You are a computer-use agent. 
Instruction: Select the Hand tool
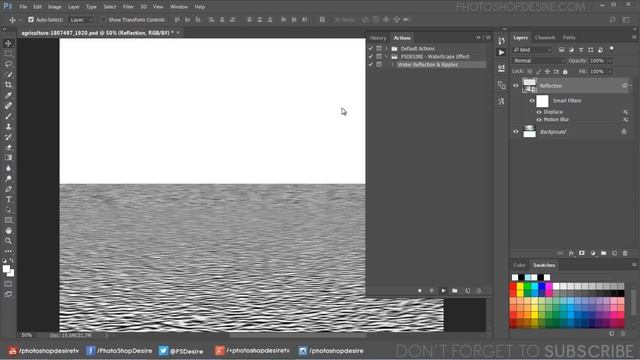tap(8, 231)
